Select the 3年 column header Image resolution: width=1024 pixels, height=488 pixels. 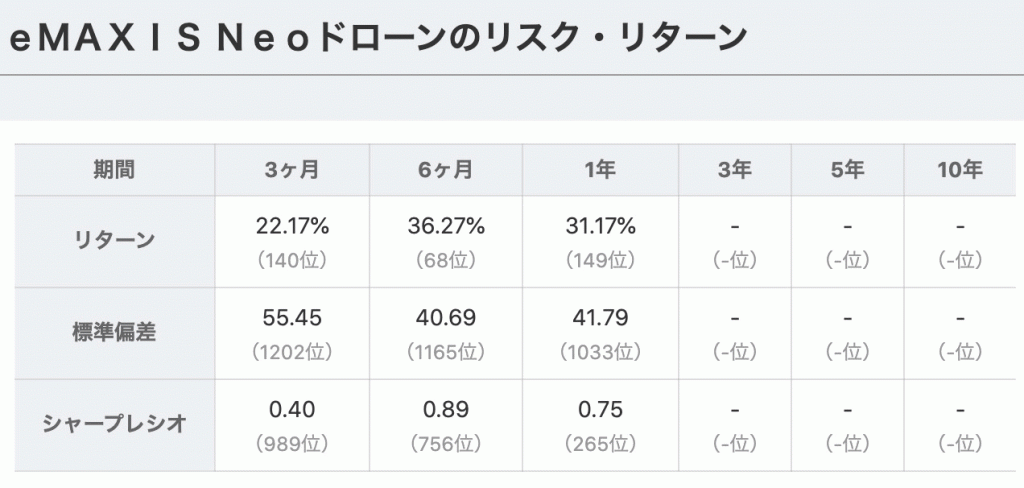[x=735, y=170]
